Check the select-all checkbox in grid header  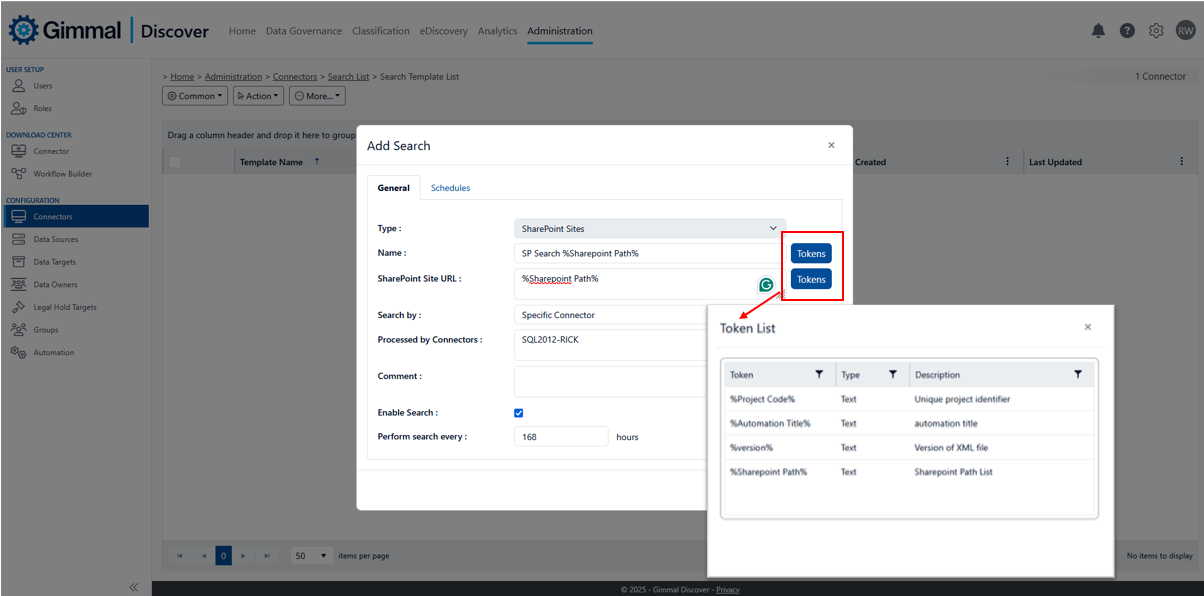click(175, 162)
